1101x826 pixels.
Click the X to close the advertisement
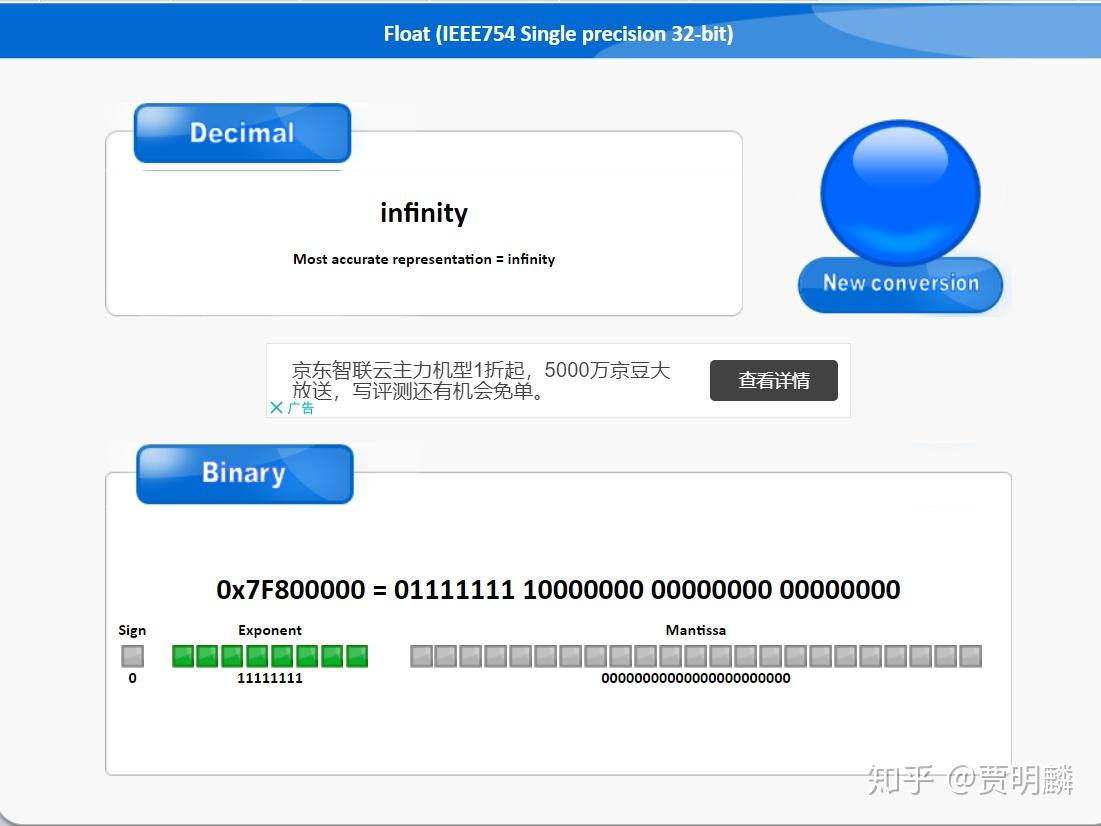(x=277, y=407)
